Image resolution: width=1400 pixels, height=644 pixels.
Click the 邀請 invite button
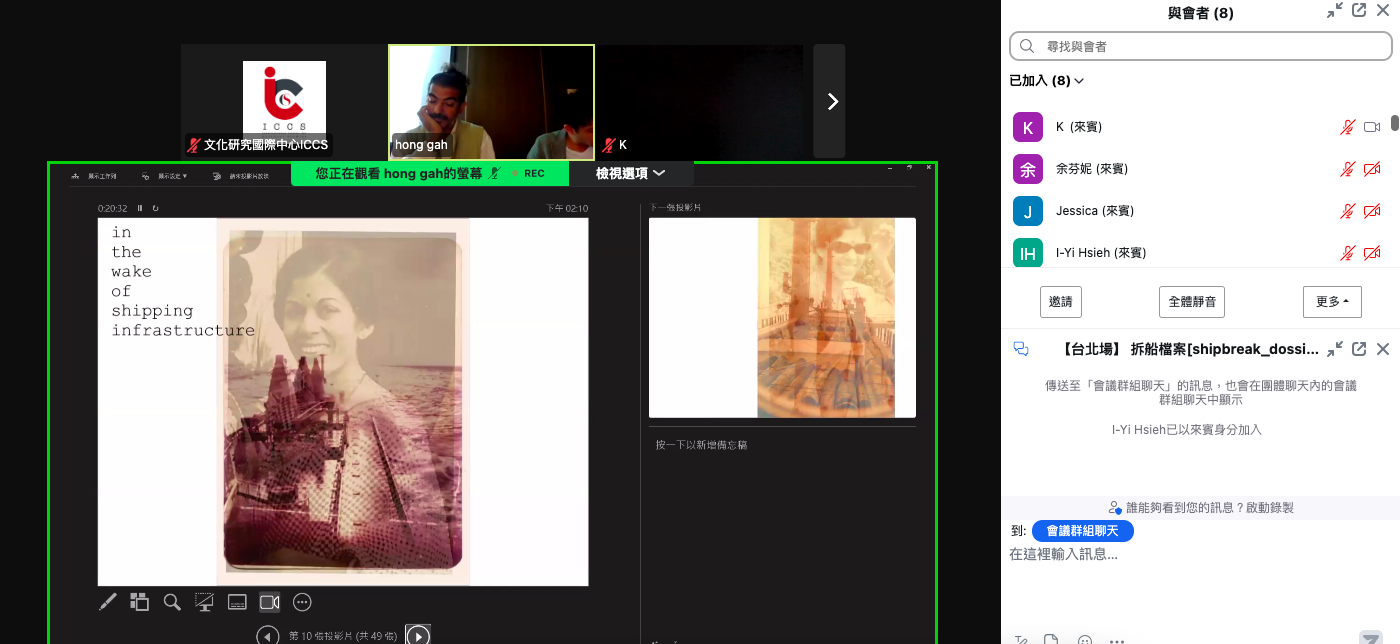1060,301
